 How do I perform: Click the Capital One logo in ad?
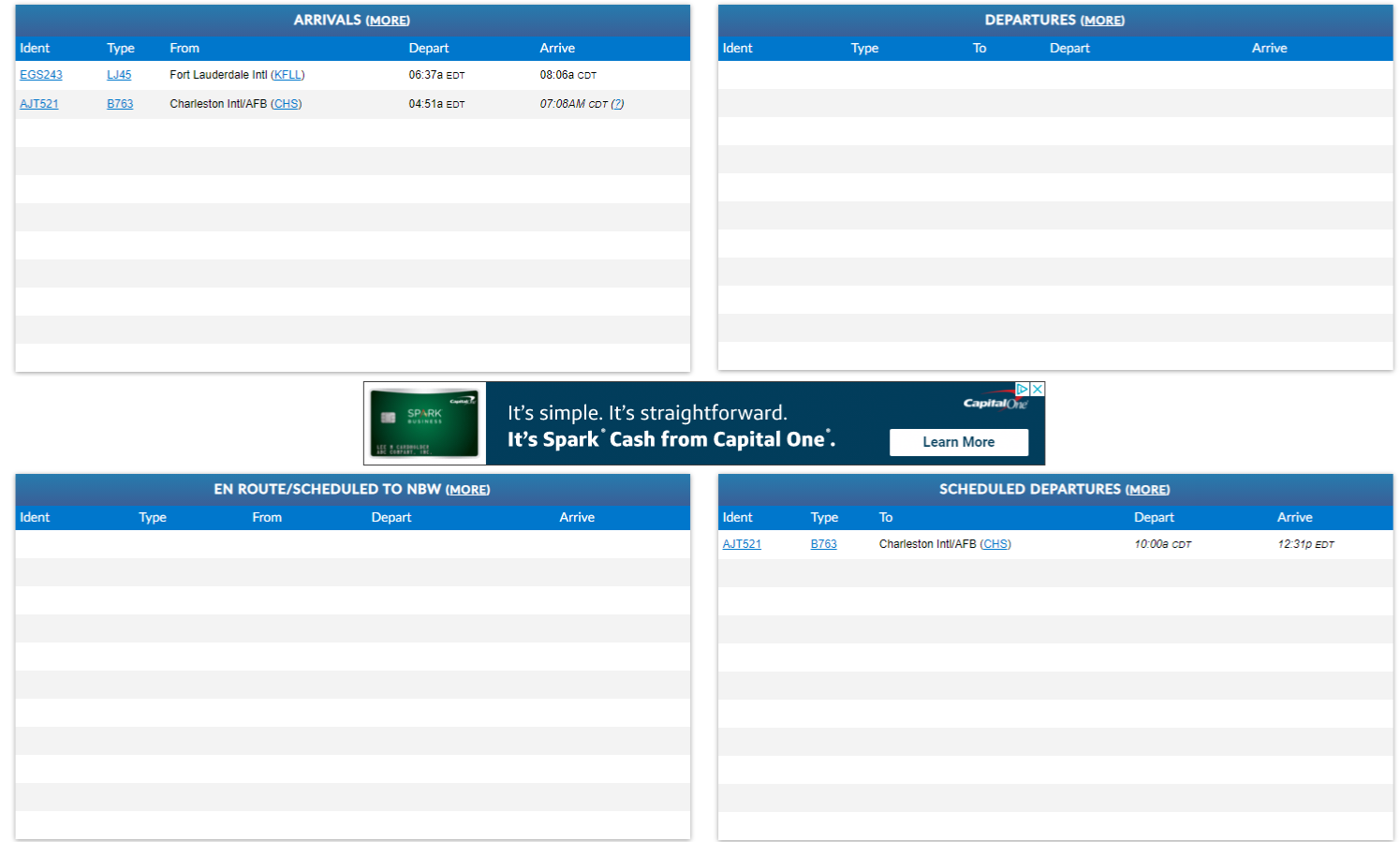click(995, 403)
